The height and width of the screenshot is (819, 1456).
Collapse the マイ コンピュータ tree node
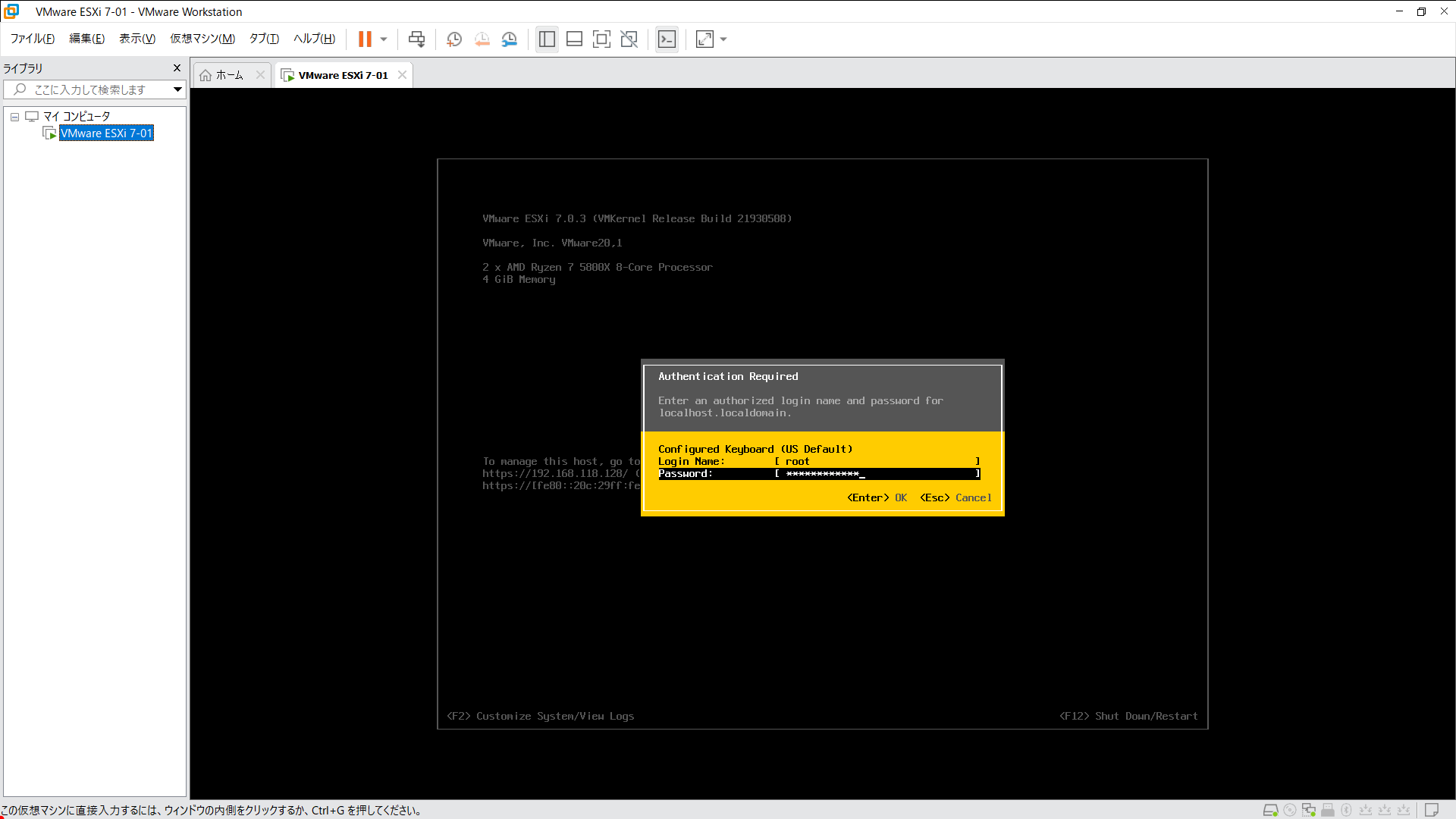(x=14, y=117)
